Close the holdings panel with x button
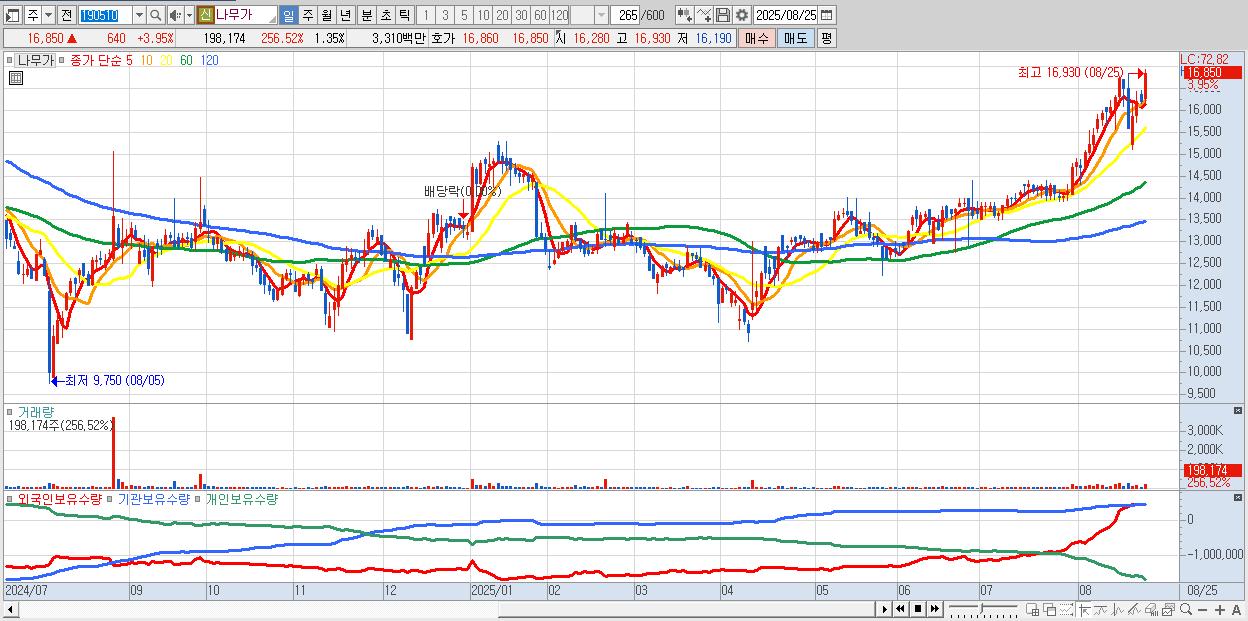 point(1239,498)
